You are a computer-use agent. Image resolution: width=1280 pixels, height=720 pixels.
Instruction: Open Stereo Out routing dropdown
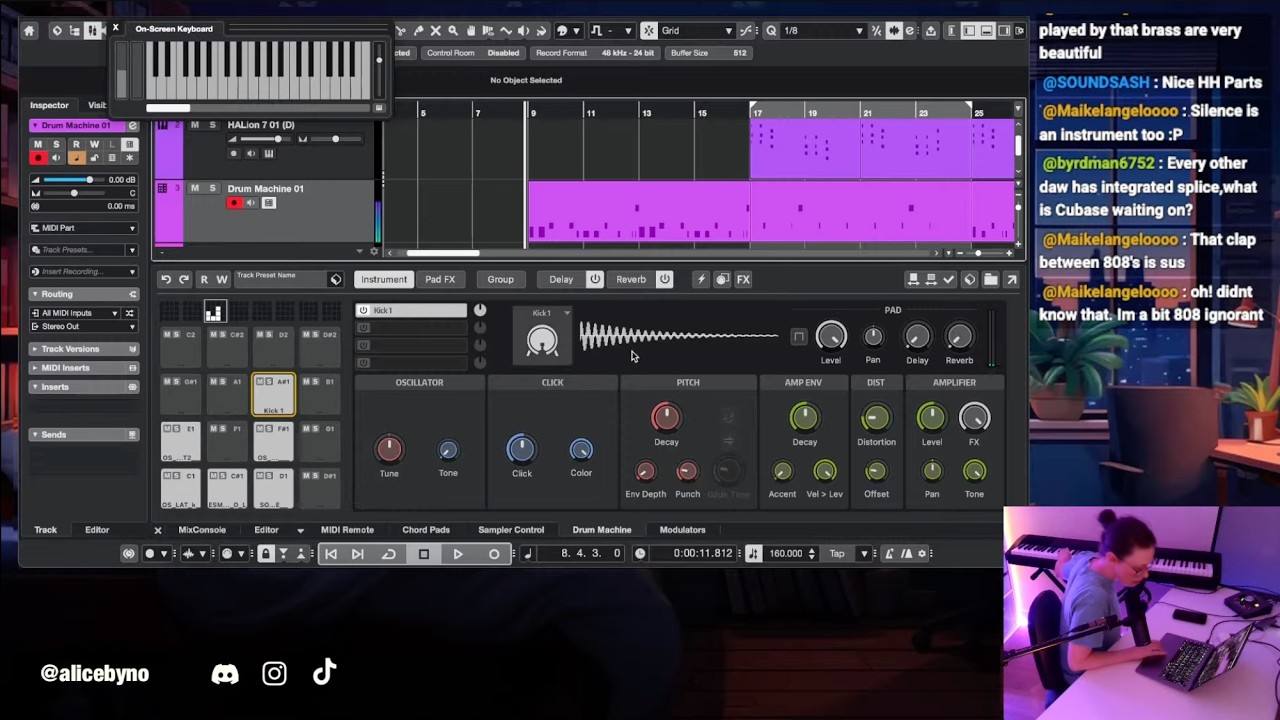[x=84, y=327]
